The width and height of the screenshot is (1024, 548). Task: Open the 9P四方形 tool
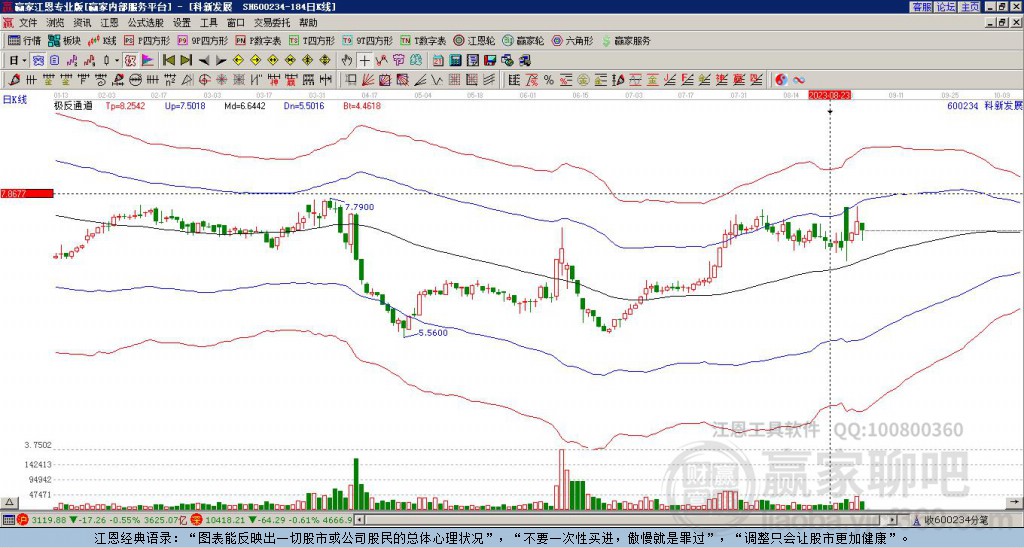(203, 41)
